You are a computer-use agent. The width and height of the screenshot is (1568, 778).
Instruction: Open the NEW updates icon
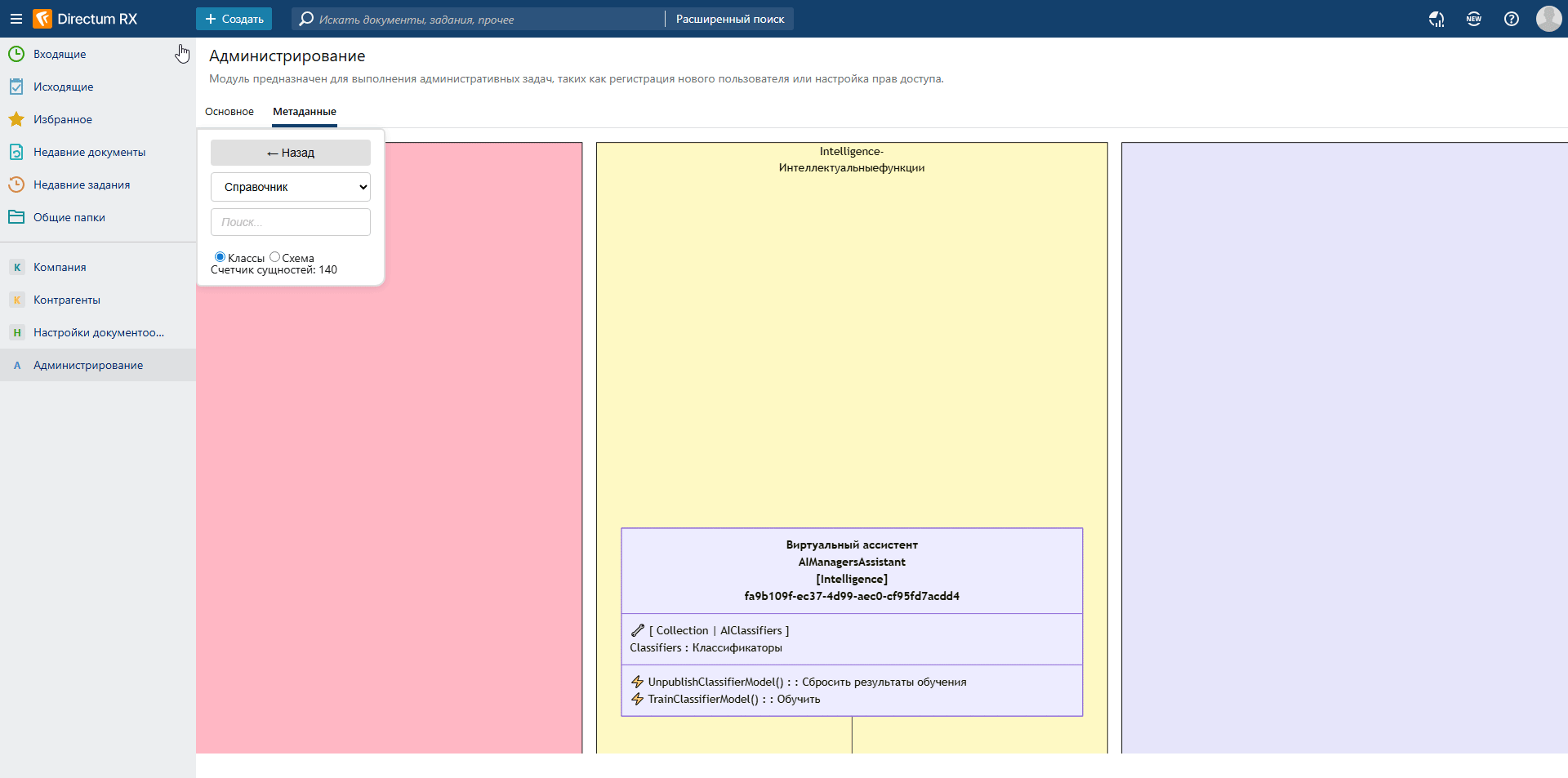point(1473,19)
